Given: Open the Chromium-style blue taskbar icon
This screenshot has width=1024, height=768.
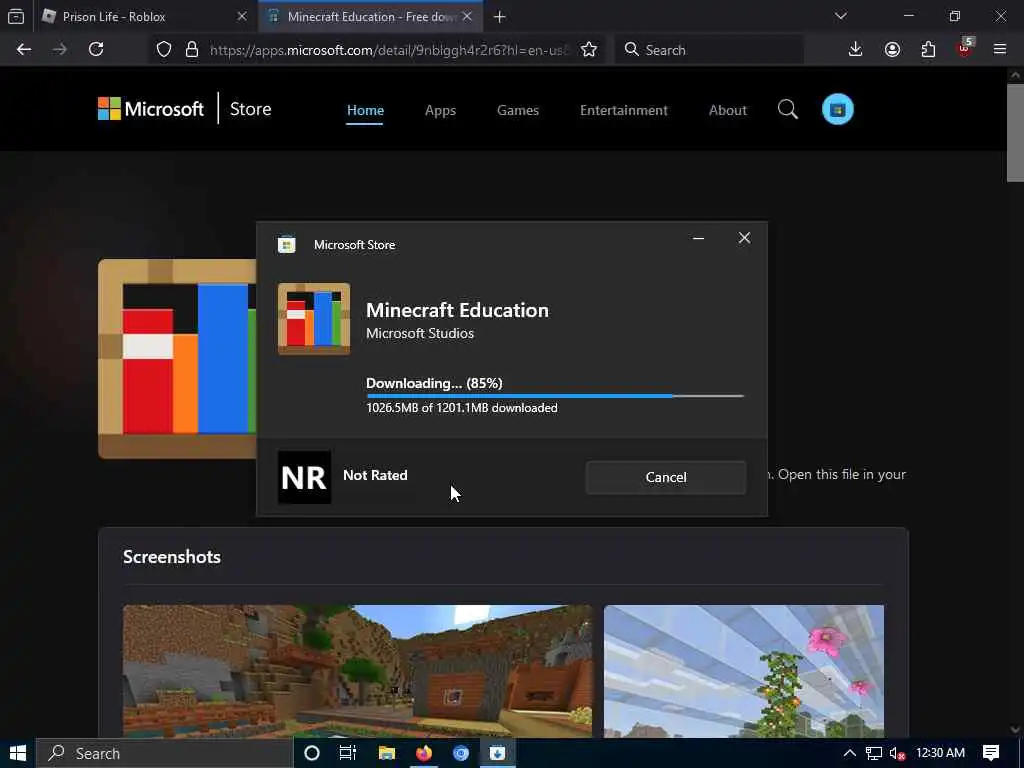Looking at the screenshot, I should [x=461, y=754].
